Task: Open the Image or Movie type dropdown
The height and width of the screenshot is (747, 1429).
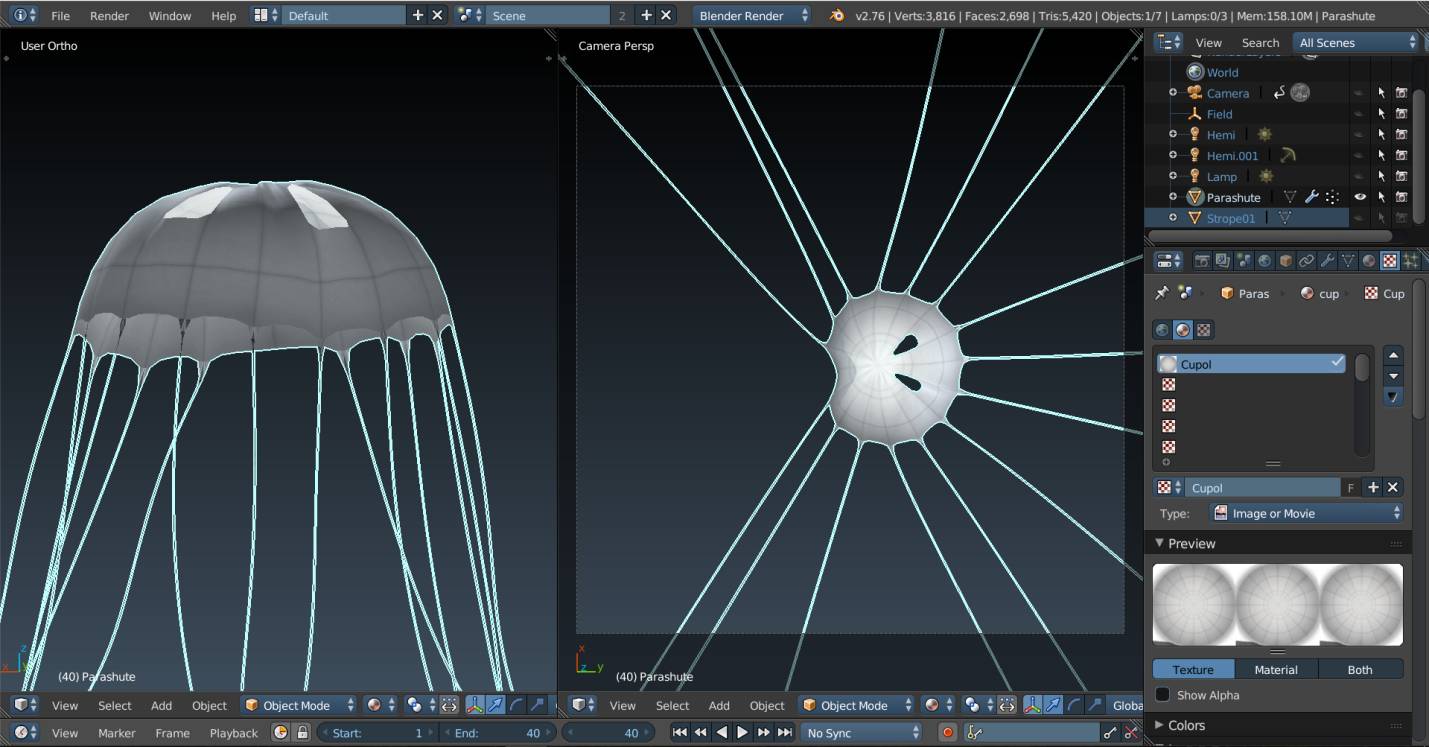Action: click(x=1306, y=513)
